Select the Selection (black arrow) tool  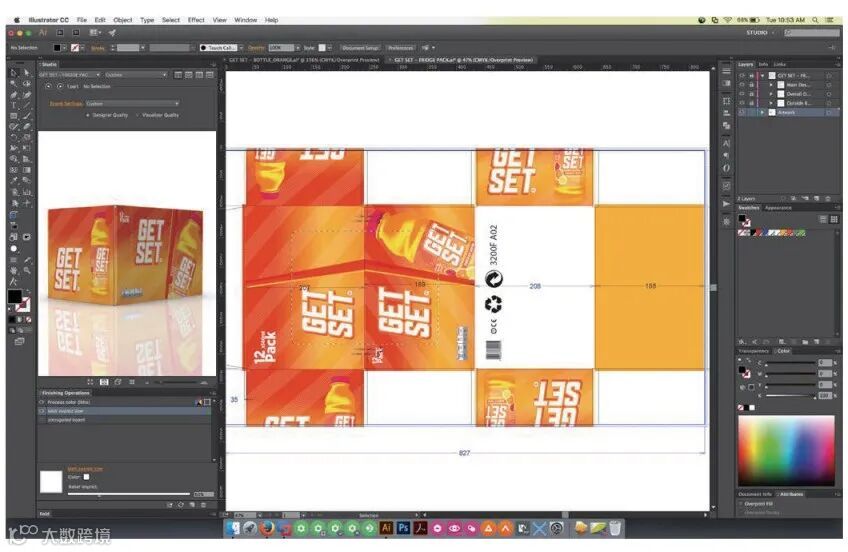pyautogui.click(x=14, y=72)
